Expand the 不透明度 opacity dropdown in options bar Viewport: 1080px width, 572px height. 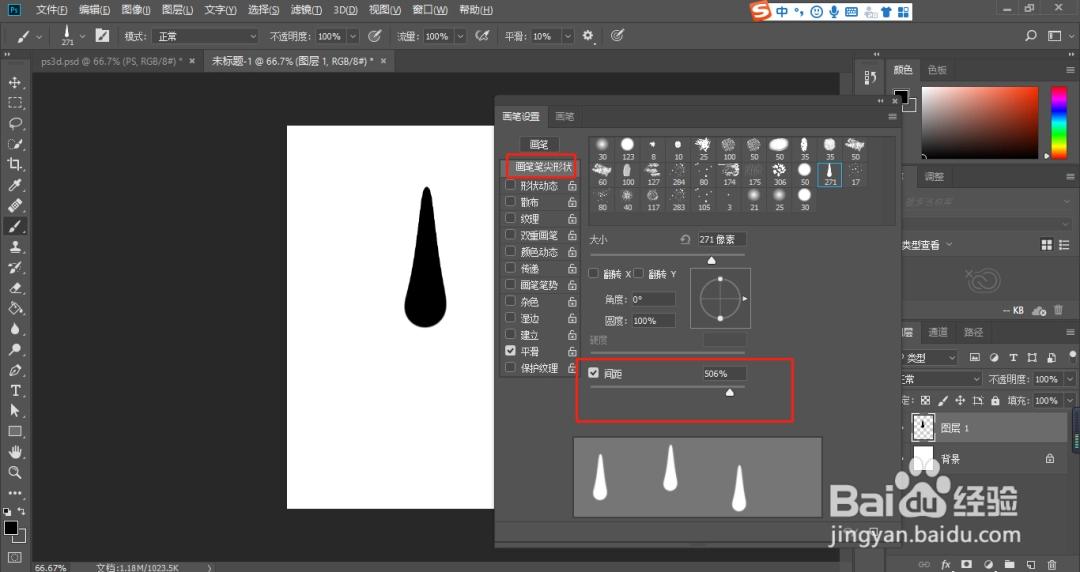coord(353,36)
